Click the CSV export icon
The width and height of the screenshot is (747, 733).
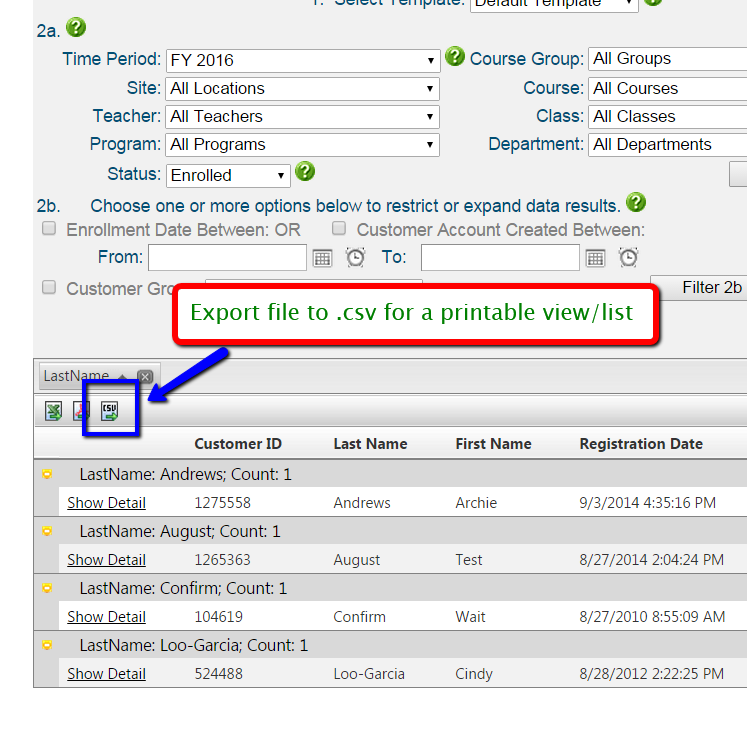[110, 410]
